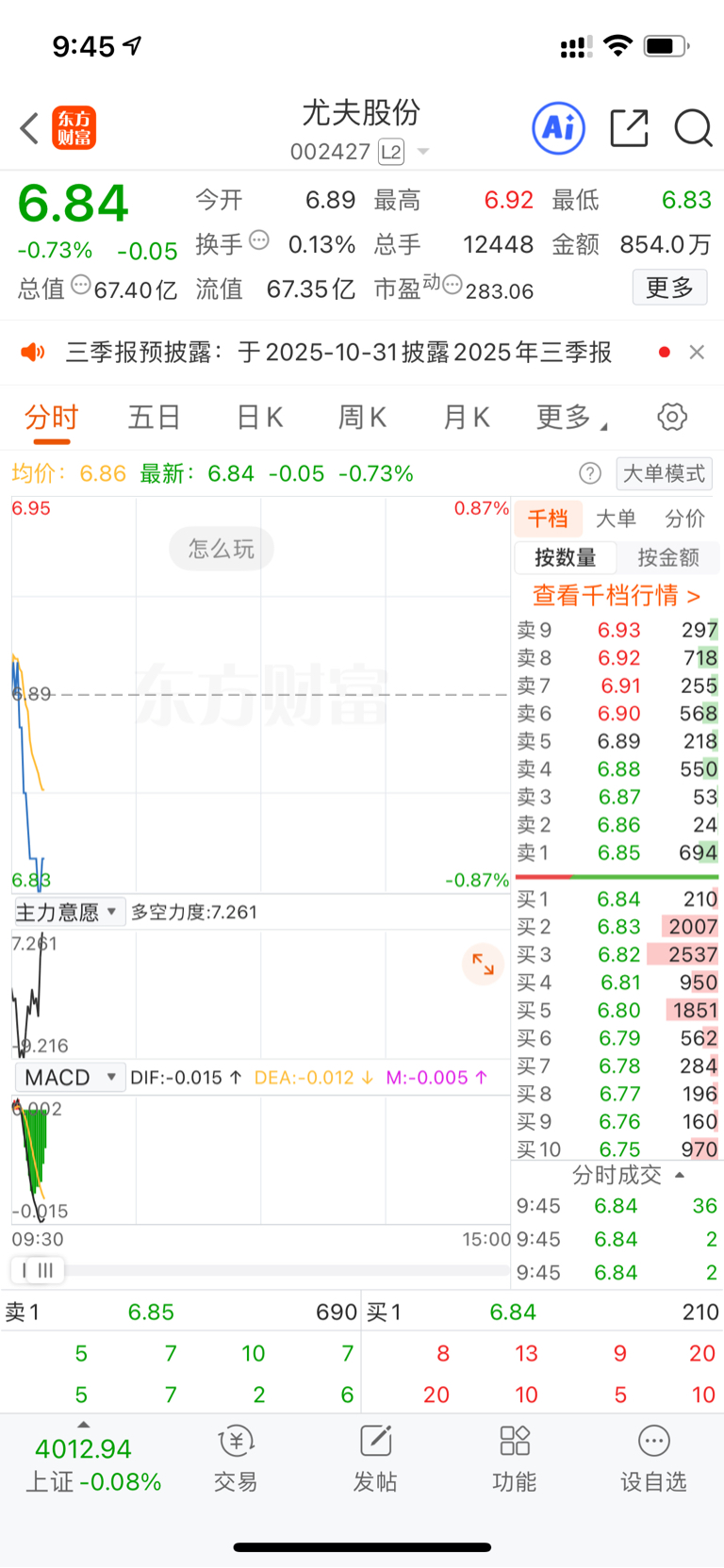Tap the 买10 6.75 order row
Image resolution: width=724 pixels, height=1568 pixels.
(617, 1149)
